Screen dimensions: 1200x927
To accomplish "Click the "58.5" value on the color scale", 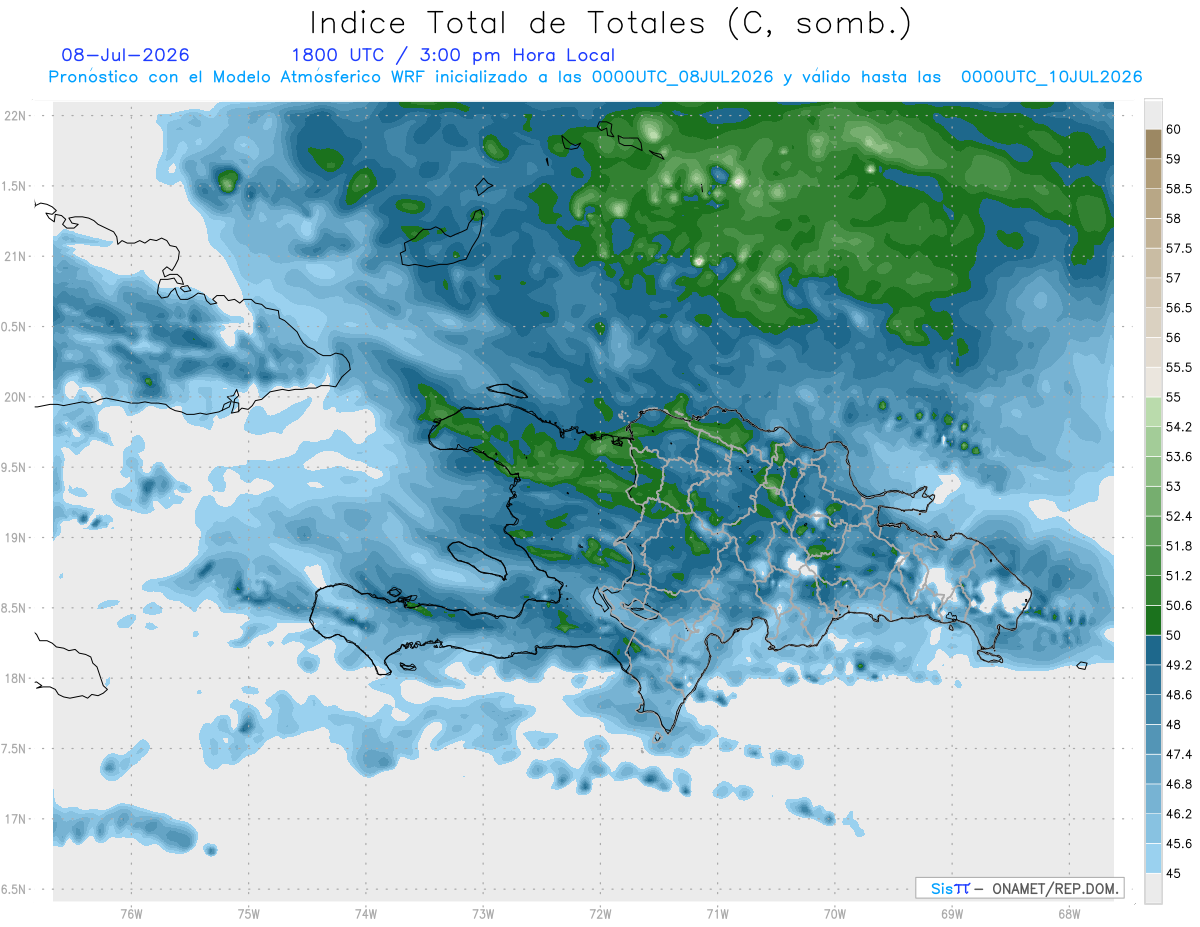I will click(1178, 188).
